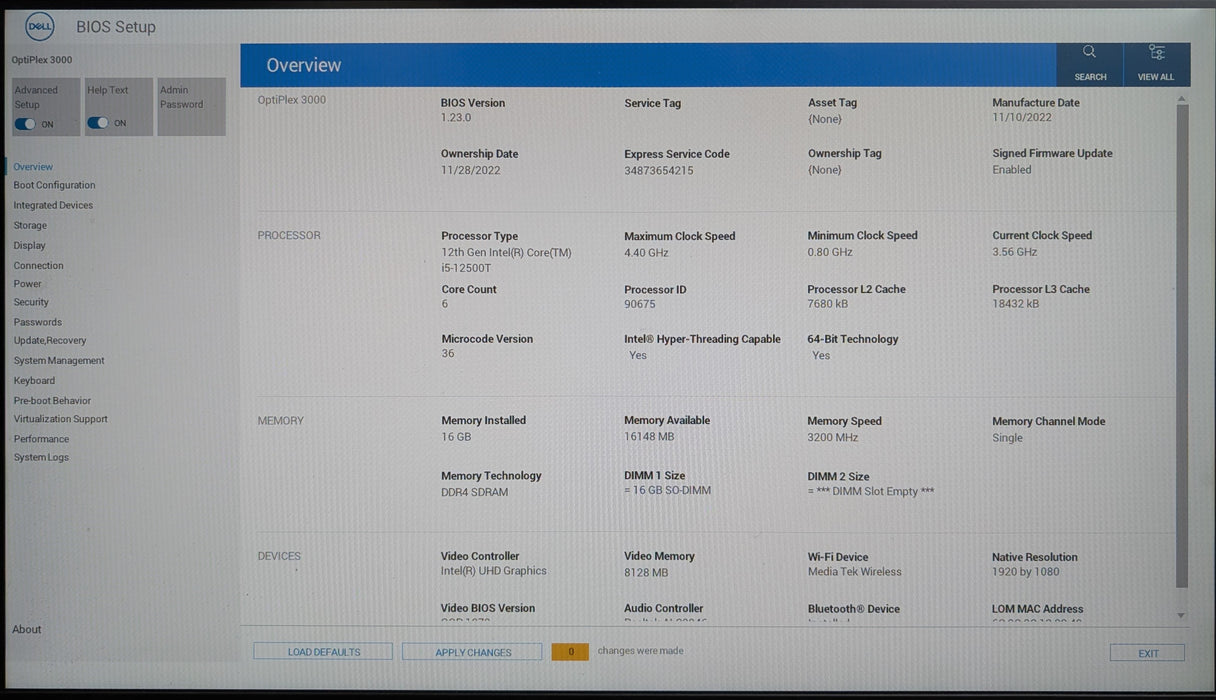The width and height of the screenshot is (1216, 700).
Task: Click the scrollbar up arrow
Action: point(1182,99)
